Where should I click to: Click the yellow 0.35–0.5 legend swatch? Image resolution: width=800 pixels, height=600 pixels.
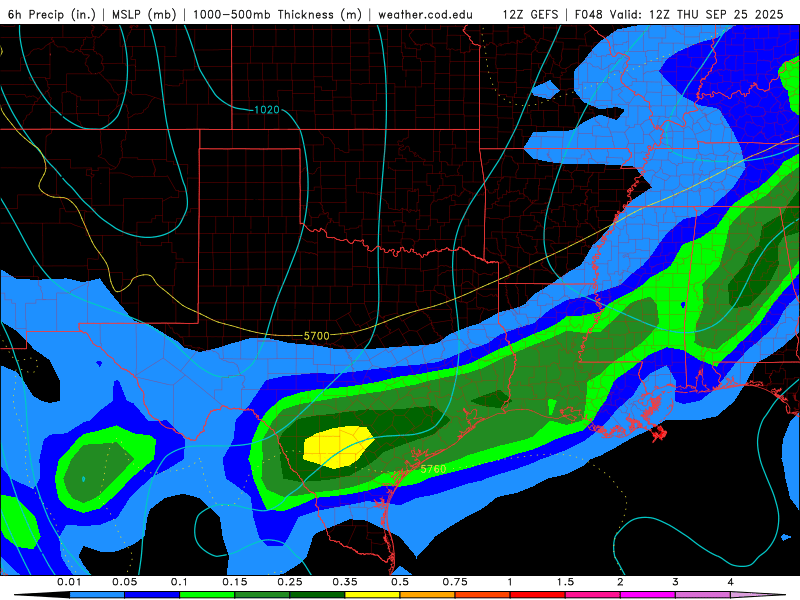pos(372,595)
